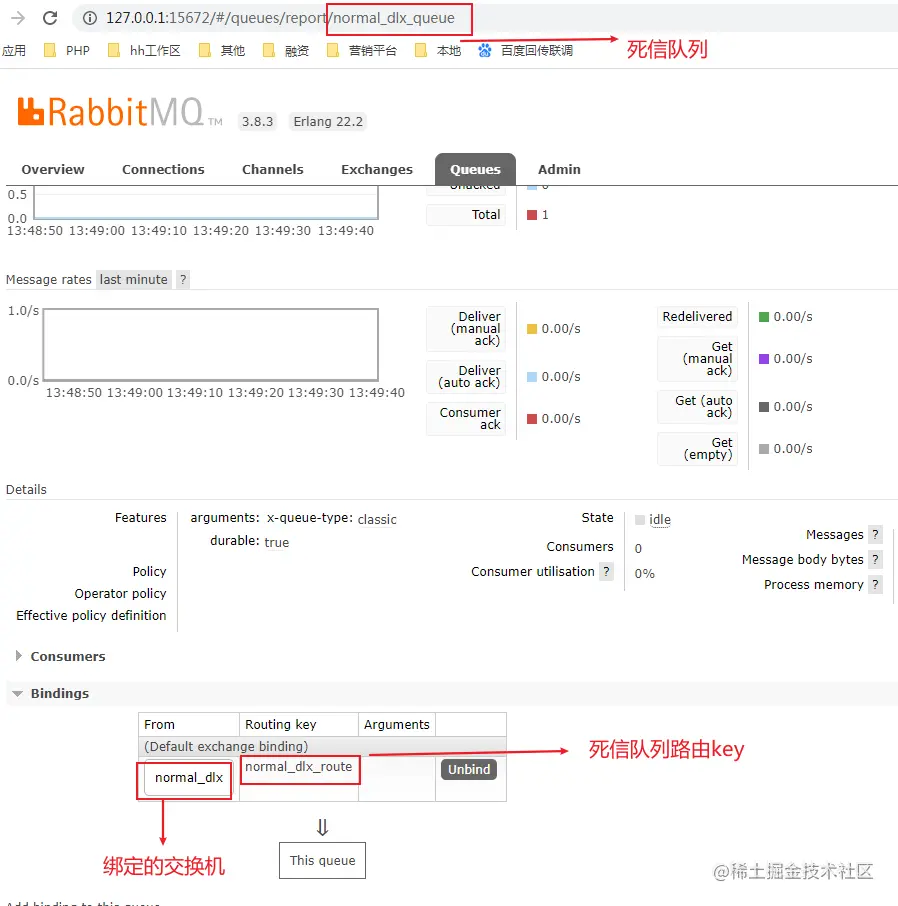Click the Effective policy definition label
Viewport: 898px width, 906px height.
(91, 615)
